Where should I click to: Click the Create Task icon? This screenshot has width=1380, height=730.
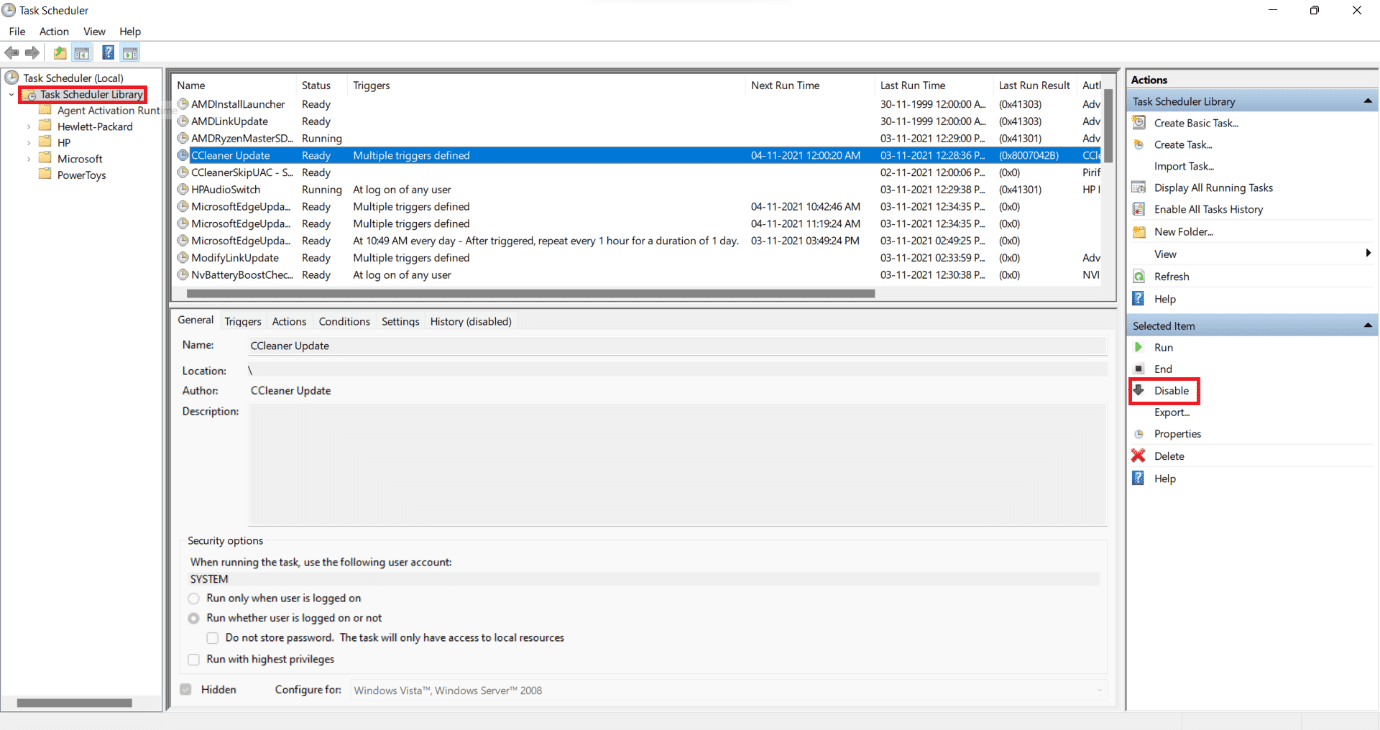(x=1138, y=144)
